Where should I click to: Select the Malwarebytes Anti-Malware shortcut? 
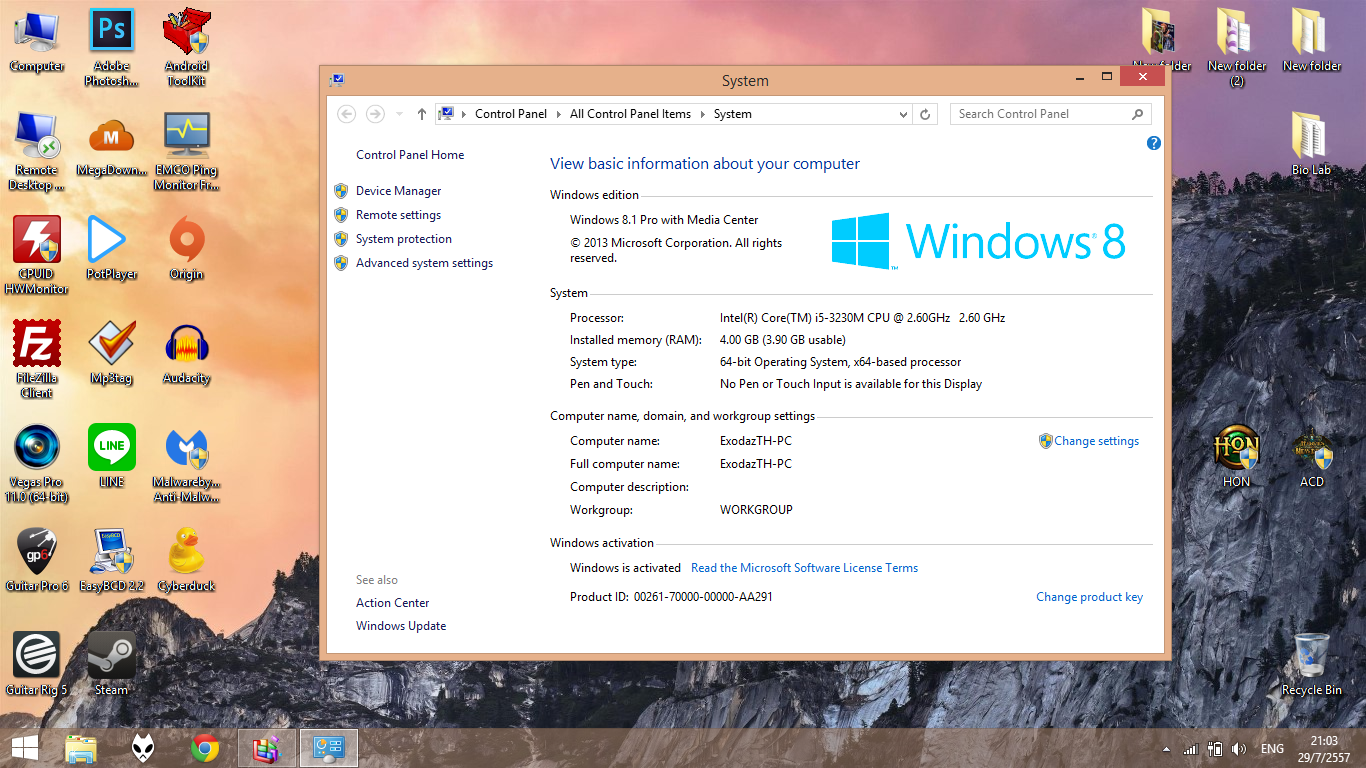[x=187, y=463]
